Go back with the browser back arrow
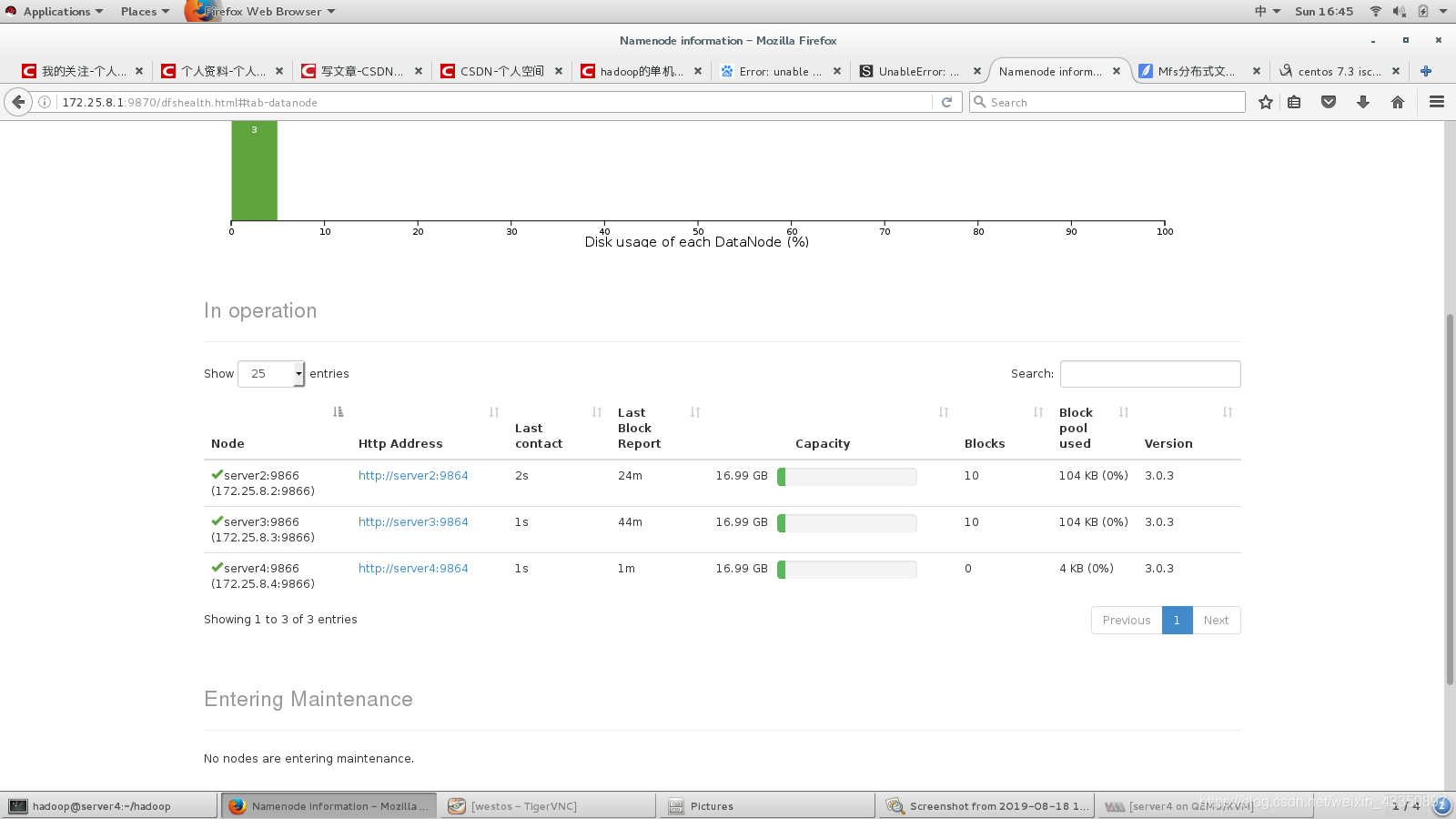The height and width of the screenshot is (819, 1456). 18,102
